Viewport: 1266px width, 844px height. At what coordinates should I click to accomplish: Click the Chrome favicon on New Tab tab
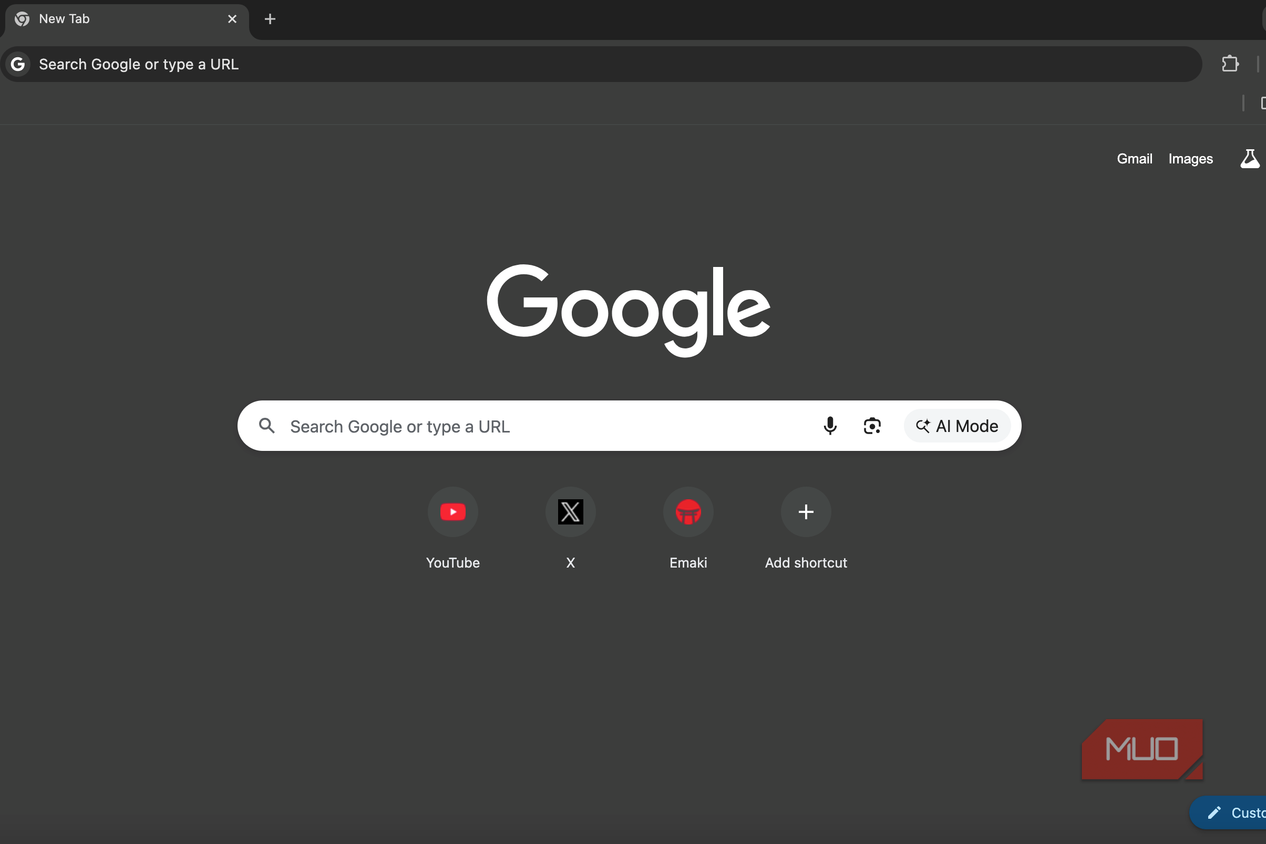point(22,19)
